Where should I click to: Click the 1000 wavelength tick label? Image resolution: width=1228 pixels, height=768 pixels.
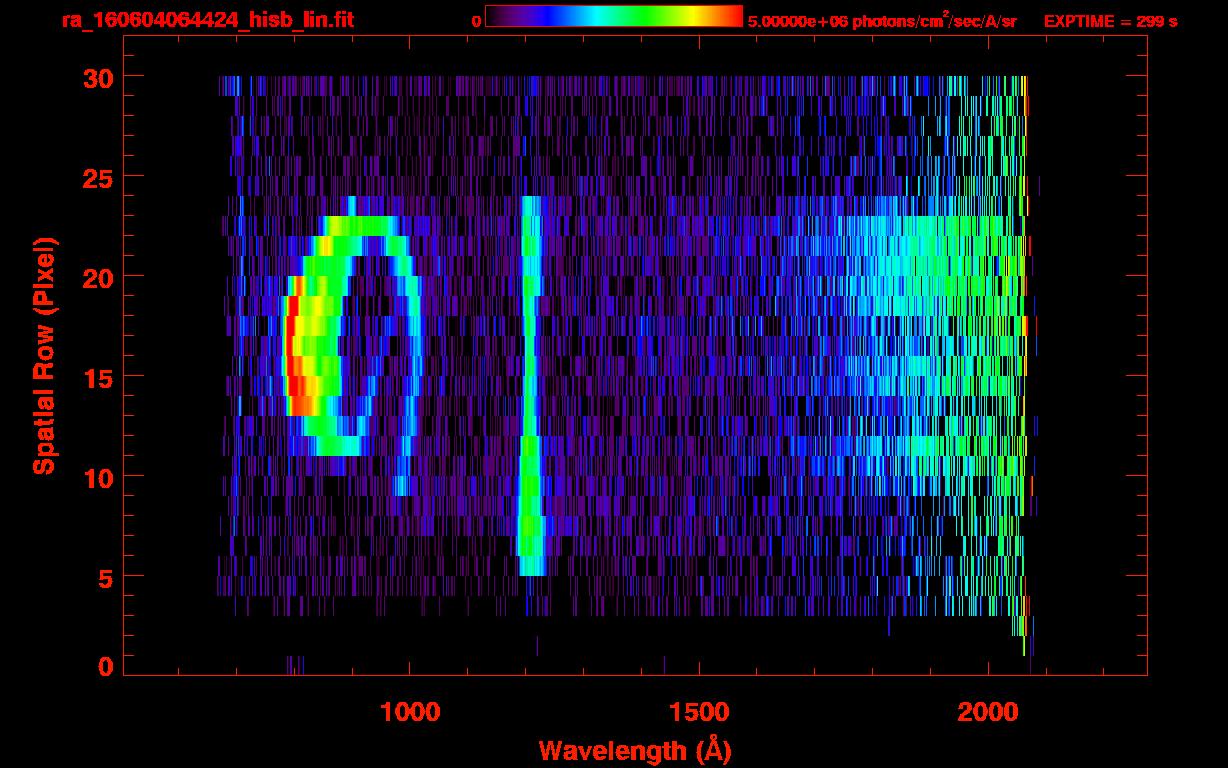(x=410, y=712)
